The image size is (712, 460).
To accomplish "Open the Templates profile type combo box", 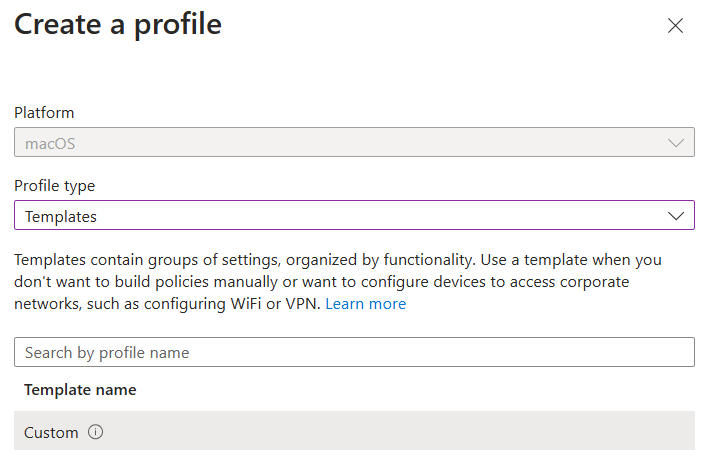I will point(340,216).
